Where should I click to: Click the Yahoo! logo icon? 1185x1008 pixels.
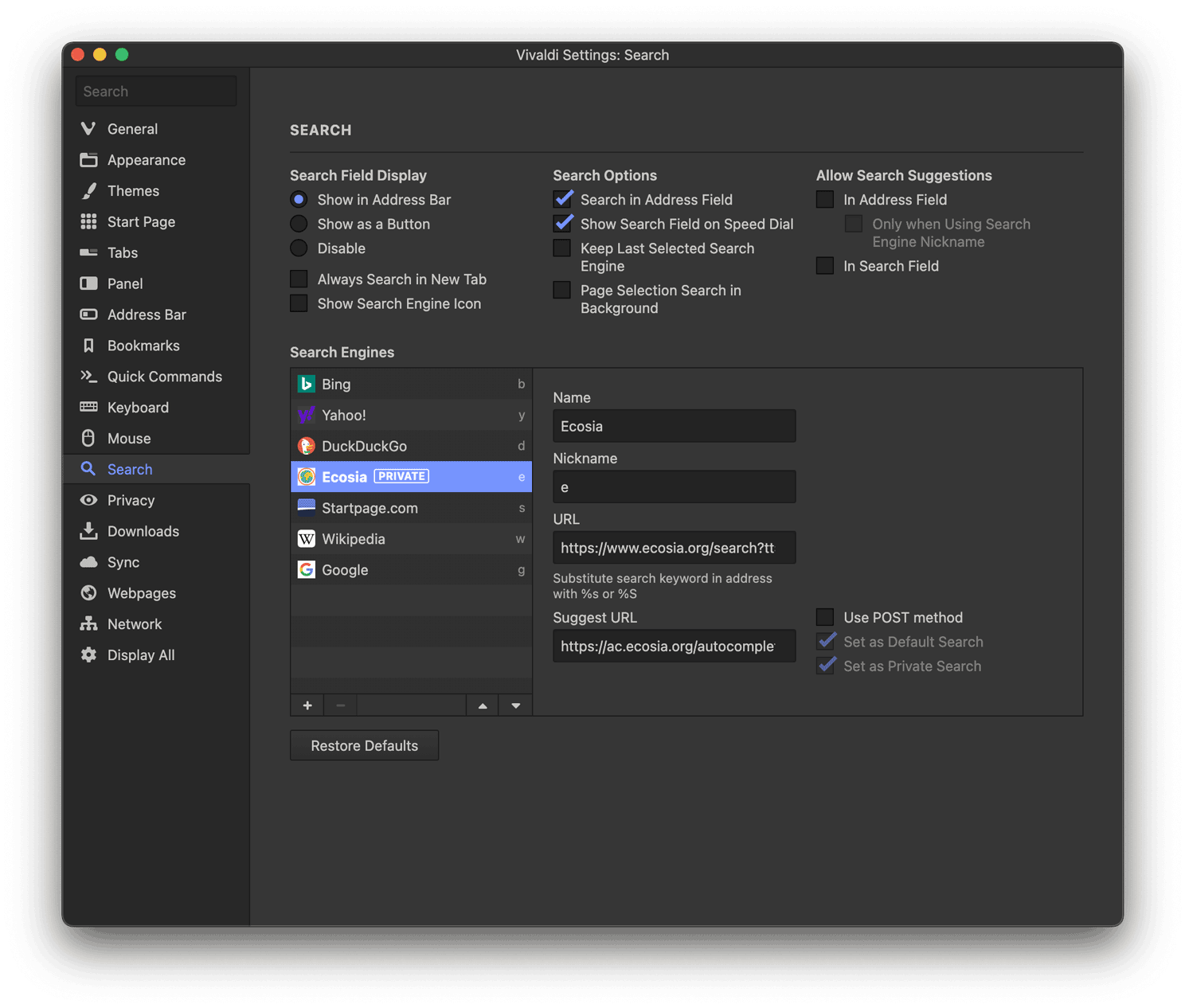tap(306, 415)
